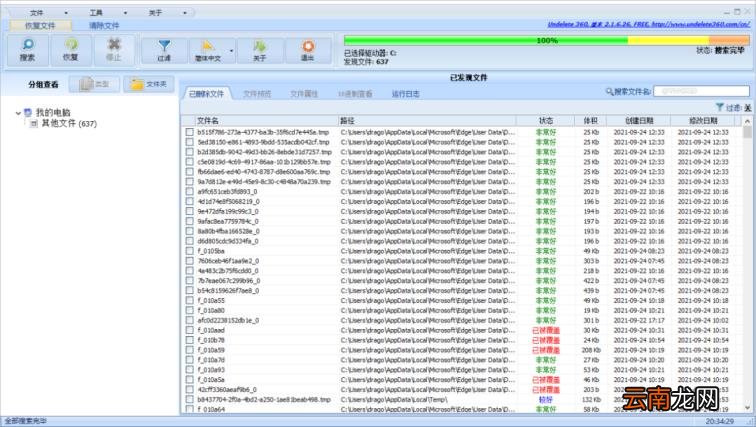Select the 运行日志 tab
This screenshot has height=427, width=756.
(x=405, y=94)
